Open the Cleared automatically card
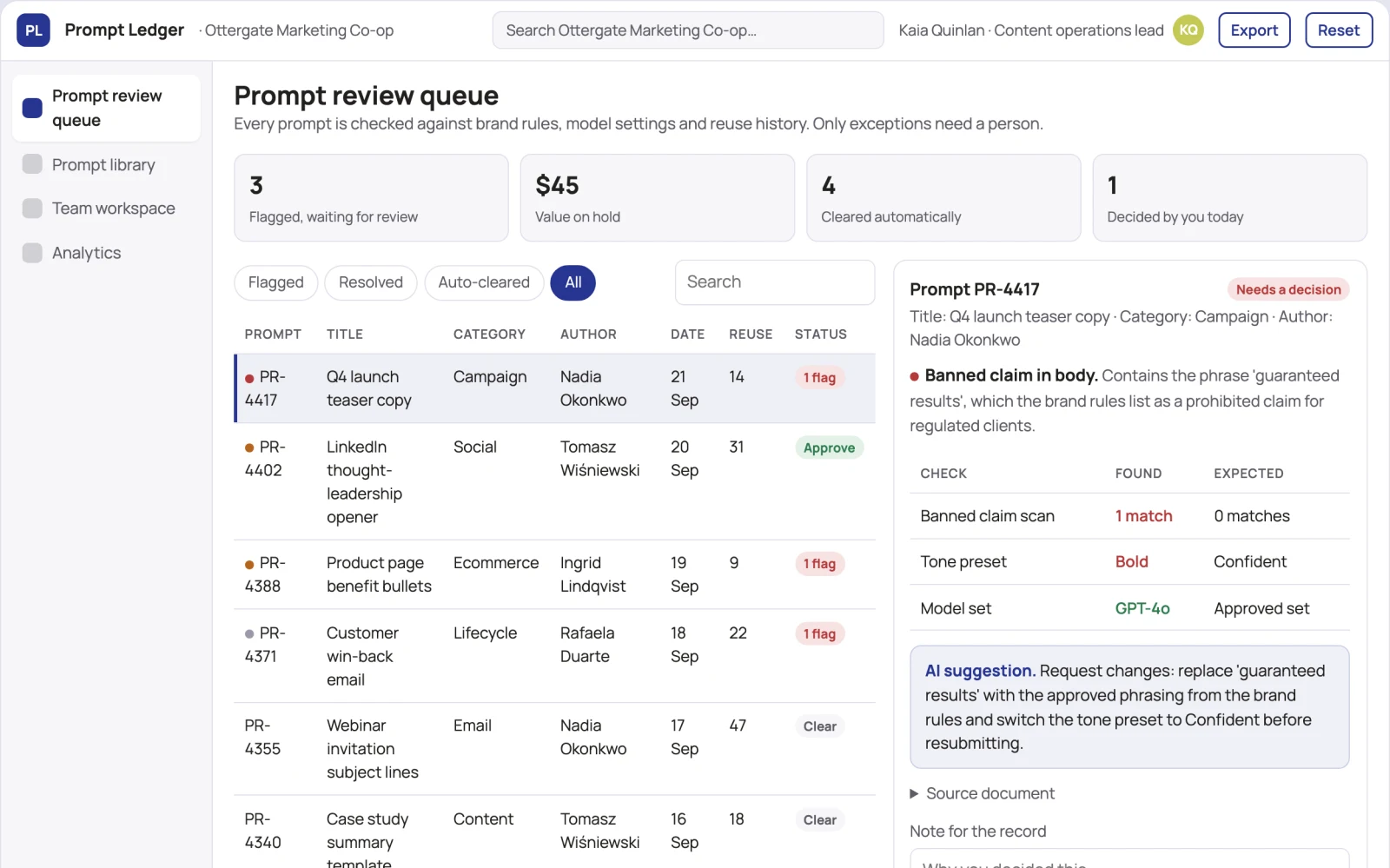This screenshot has width=1390, height=868. click(x=943, y=198)
